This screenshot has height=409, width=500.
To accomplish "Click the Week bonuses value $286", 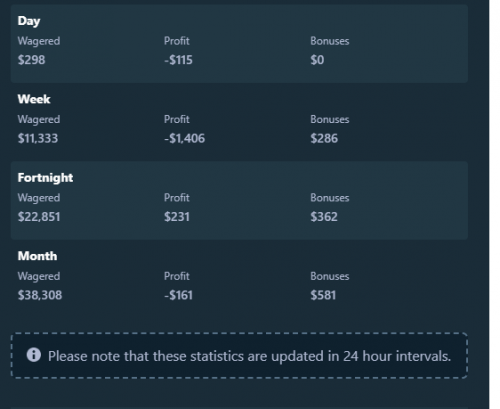I will [x=324, y=138].
